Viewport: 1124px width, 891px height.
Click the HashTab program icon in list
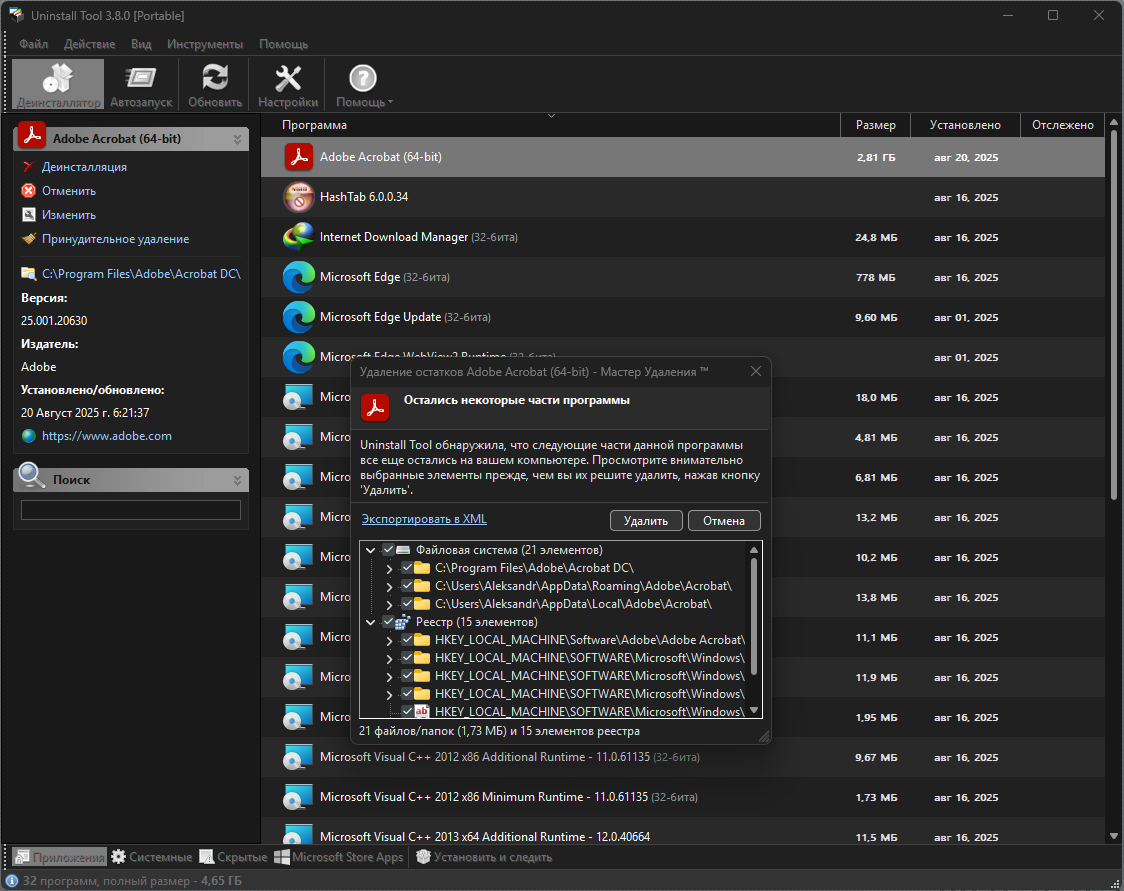tap(299, 197)
